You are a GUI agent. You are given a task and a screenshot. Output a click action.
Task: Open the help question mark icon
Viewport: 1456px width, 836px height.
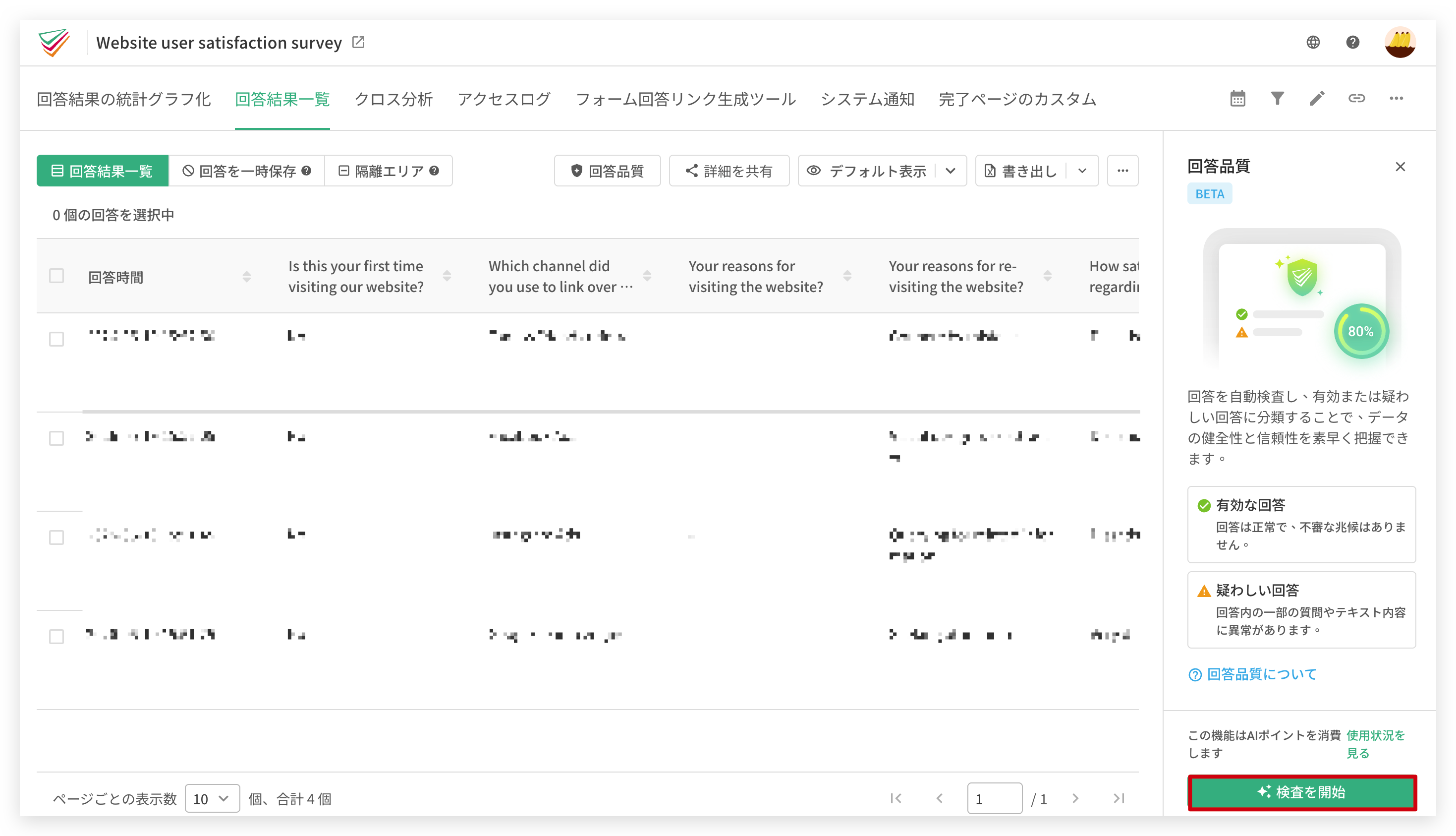click(1353, 42)
